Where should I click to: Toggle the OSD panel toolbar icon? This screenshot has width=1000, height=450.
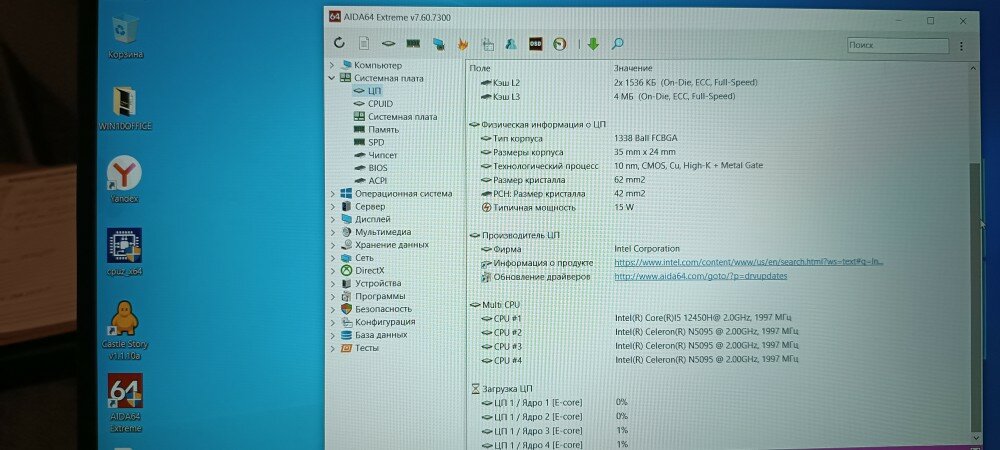tap(535, 44)
